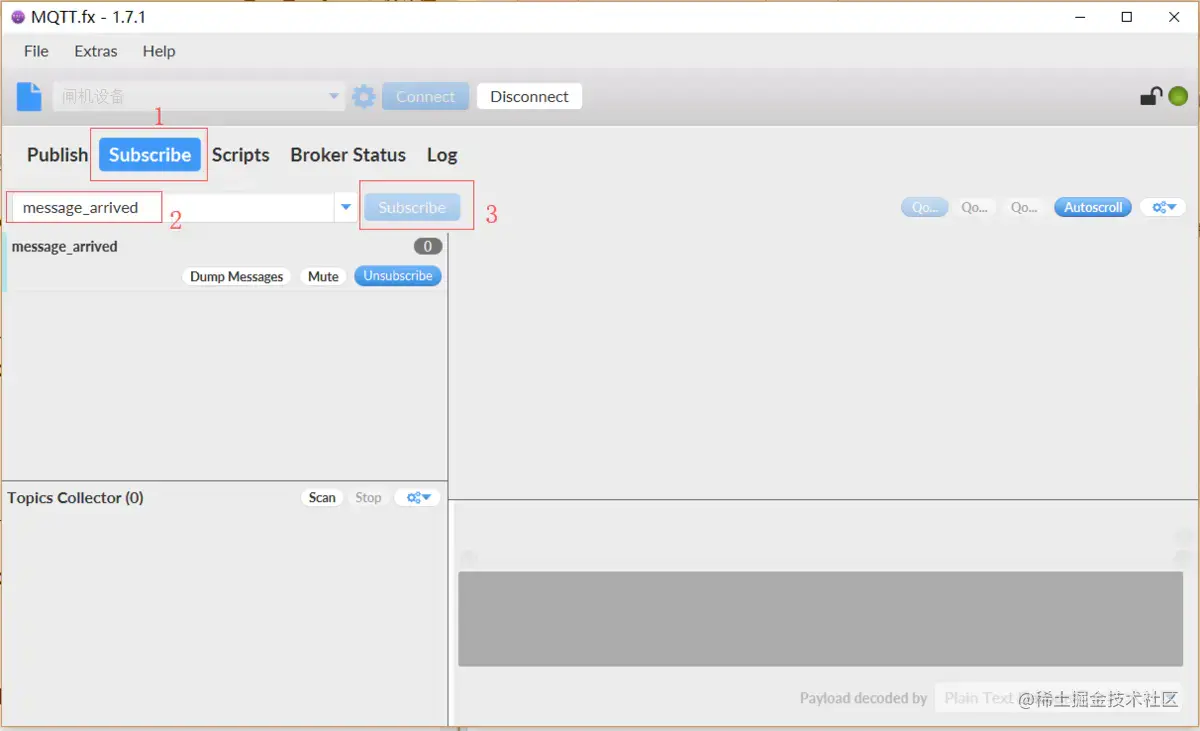Mute the message_arrived subscription
Image resolution: width=1200 pixels, height=731 pixels.
coord(323,276)
